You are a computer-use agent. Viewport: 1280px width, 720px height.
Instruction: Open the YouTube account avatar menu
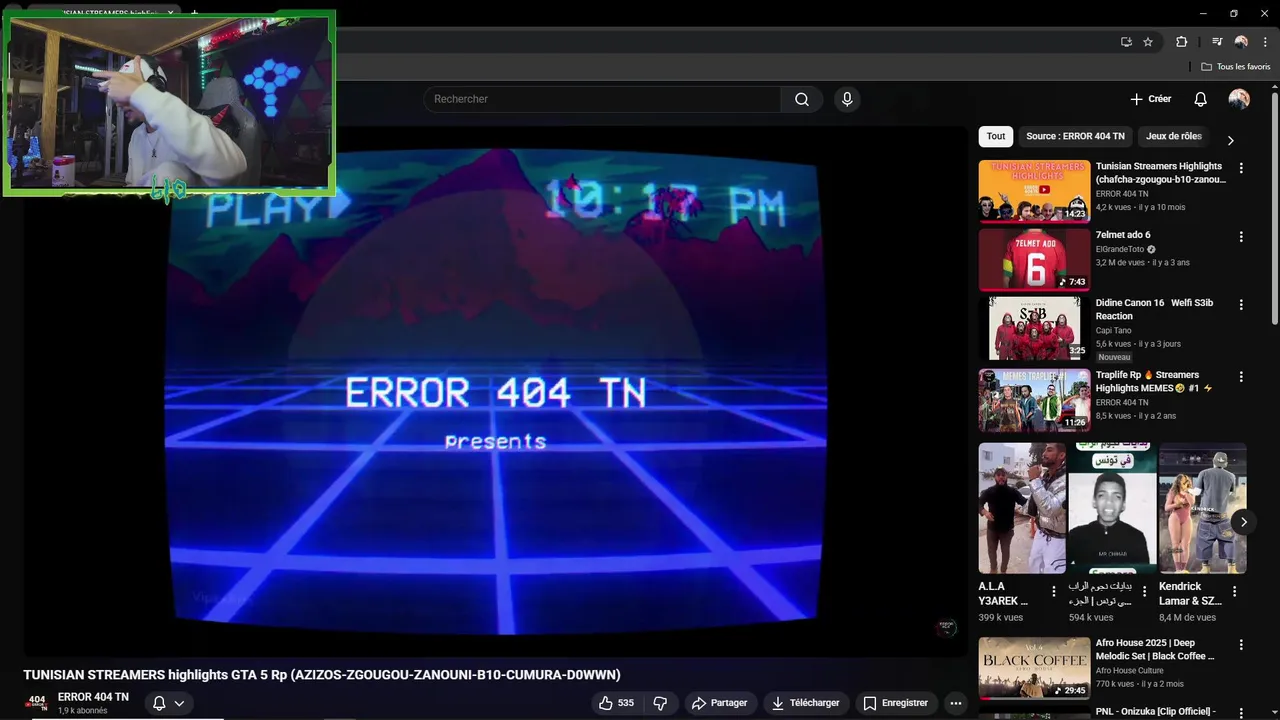coord(1239,99)
